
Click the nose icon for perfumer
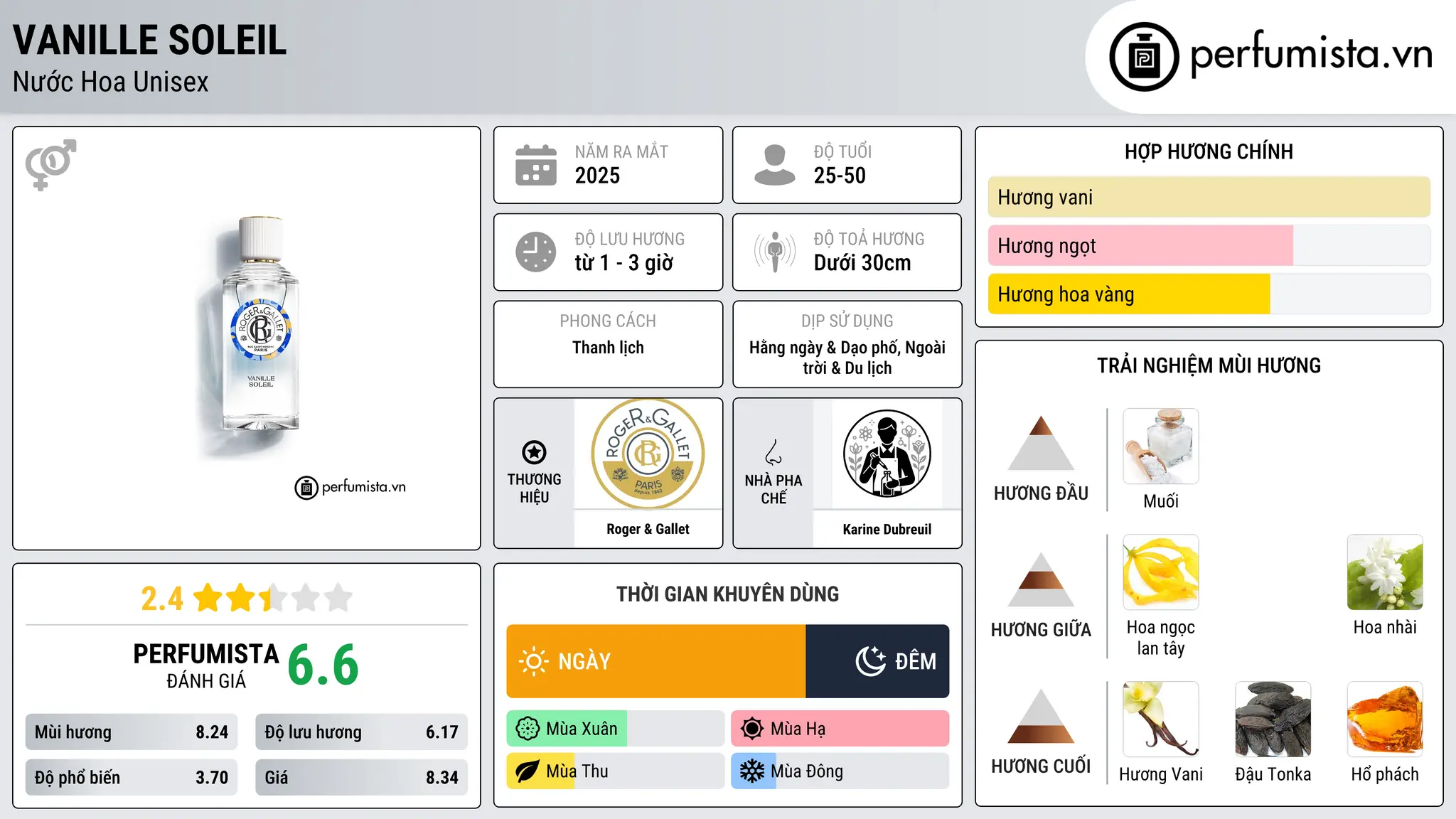[773, 452]
